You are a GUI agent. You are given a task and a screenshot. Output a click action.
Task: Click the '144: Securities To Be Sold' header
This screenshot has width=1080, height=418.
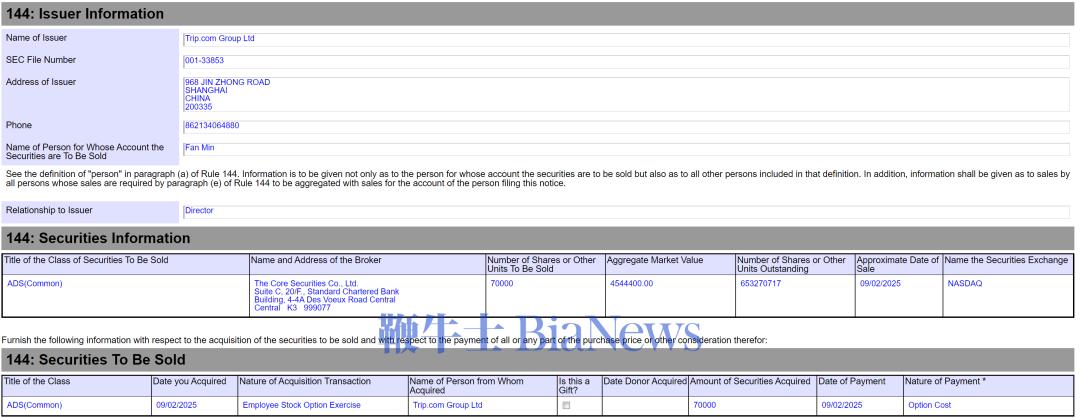pyautogui.click(x=96, y=360)
